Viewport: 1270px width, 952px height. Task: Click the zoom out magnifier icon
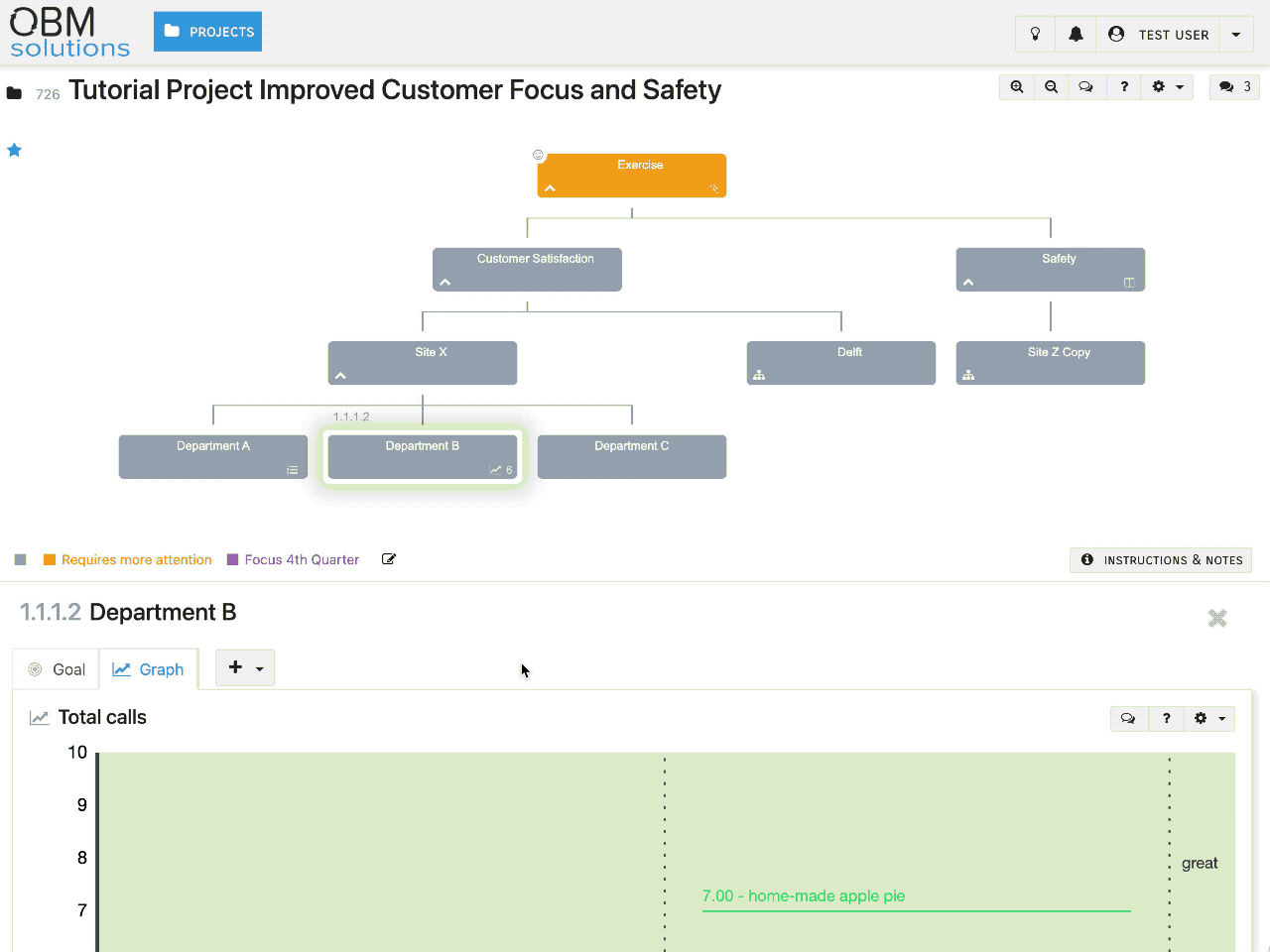1051,87
